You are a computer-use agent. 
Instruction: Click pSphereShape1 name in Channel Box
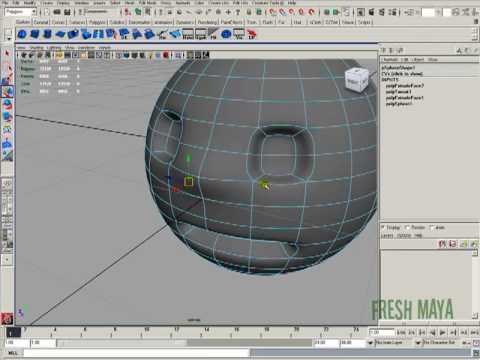point(398,68)
